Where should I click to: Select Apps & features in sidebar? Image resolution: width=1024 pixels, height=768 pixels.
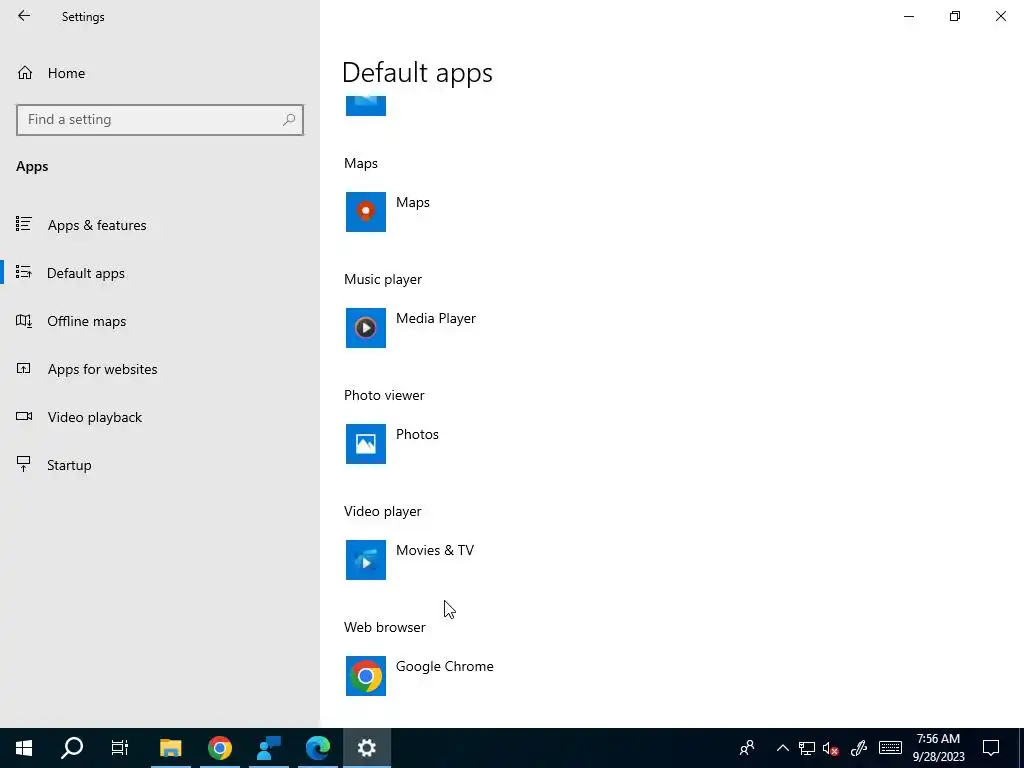(160, 225)
